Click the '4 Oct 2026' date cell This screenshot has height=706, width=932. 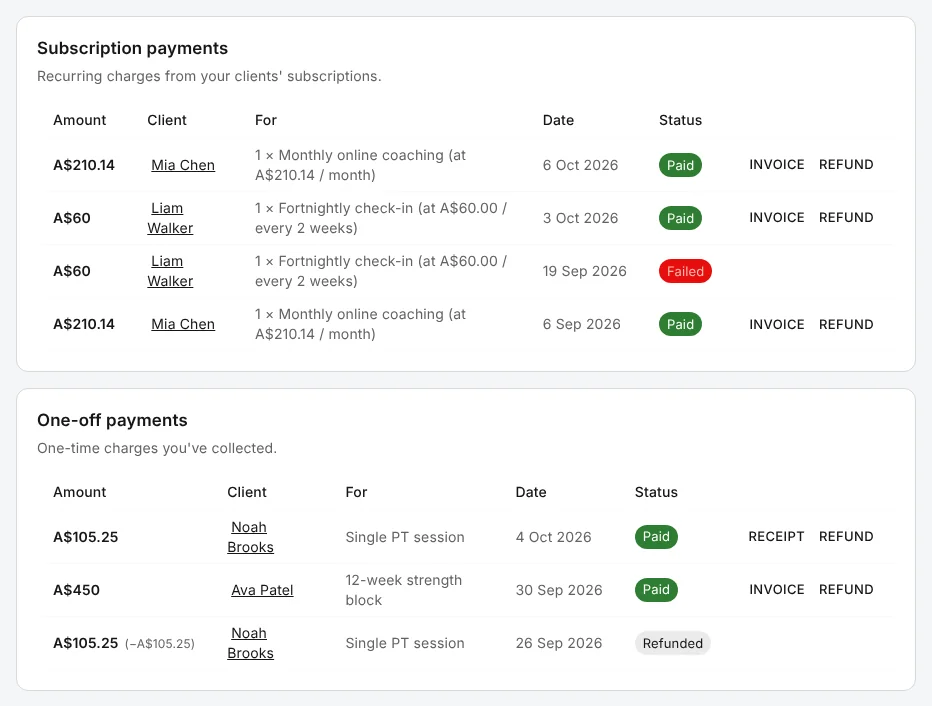click(x=553, y=537)
